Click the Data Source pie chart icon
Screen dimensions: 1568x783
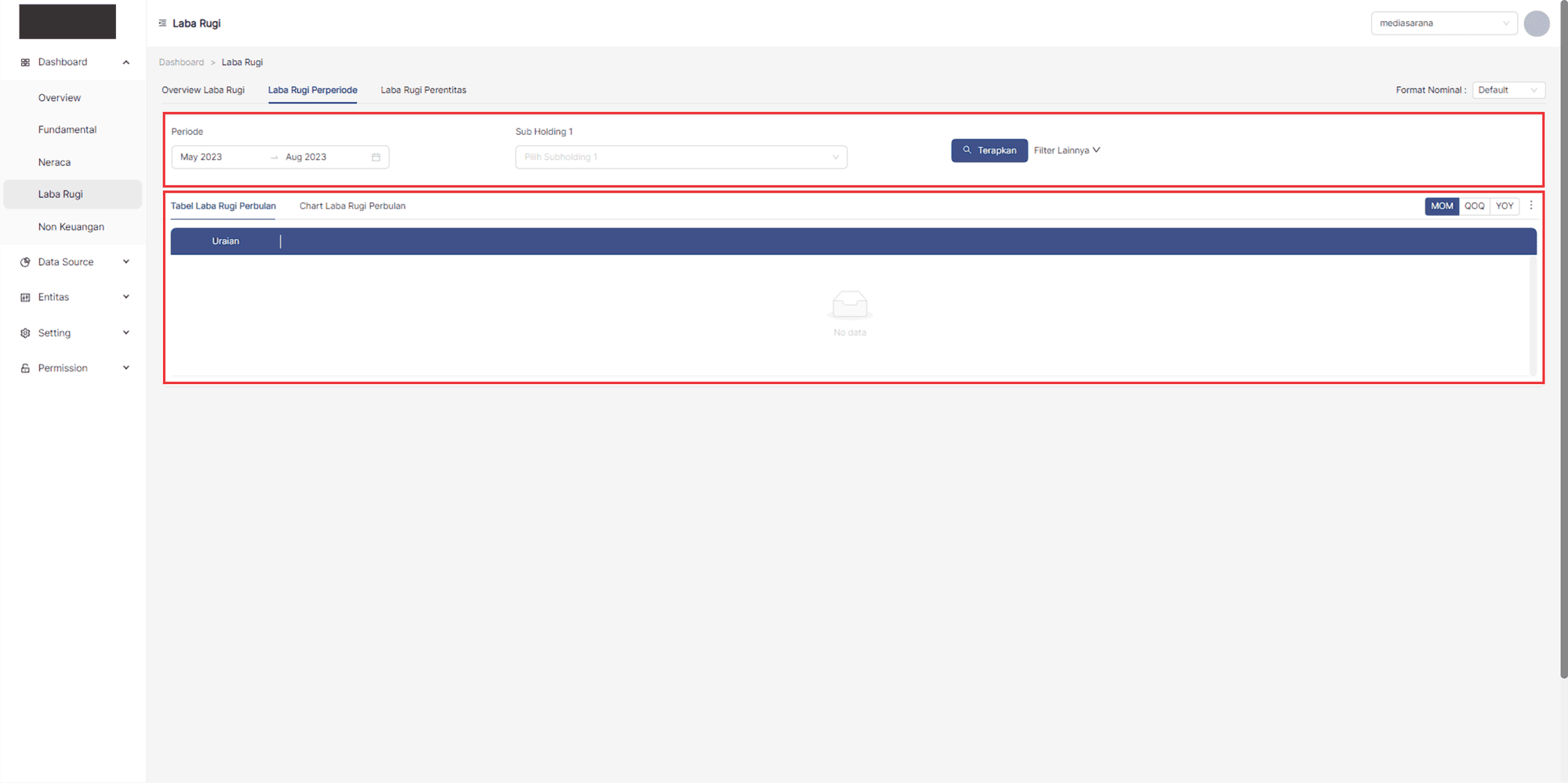click(x=25, y=263)
